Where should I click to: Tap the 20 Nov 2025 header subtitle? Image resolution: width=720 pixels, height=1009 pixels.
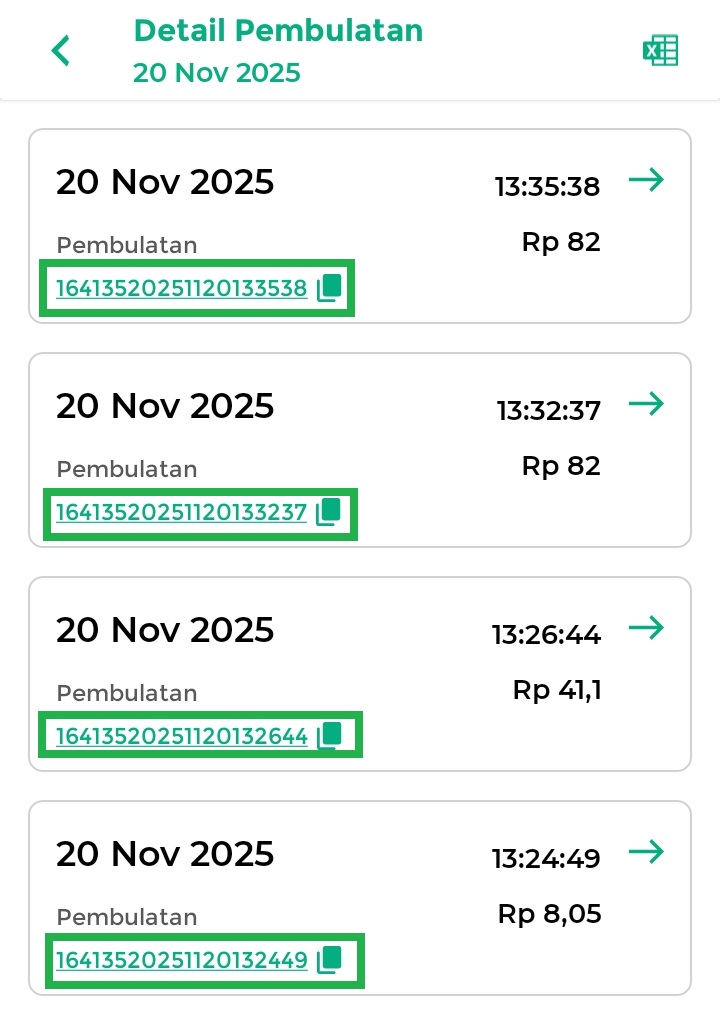216,73
